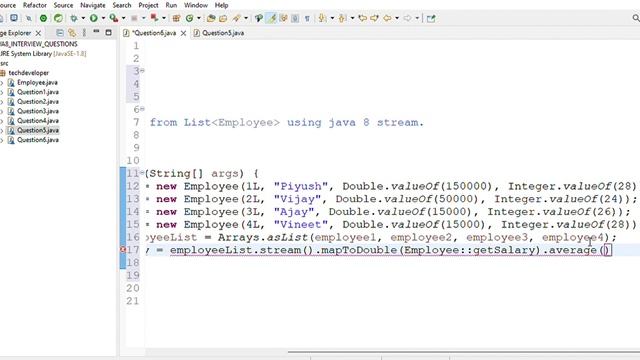Viewport: 640px width, 360px height.
Task: Open Package Explorer view menu dots
Action: 84,33
